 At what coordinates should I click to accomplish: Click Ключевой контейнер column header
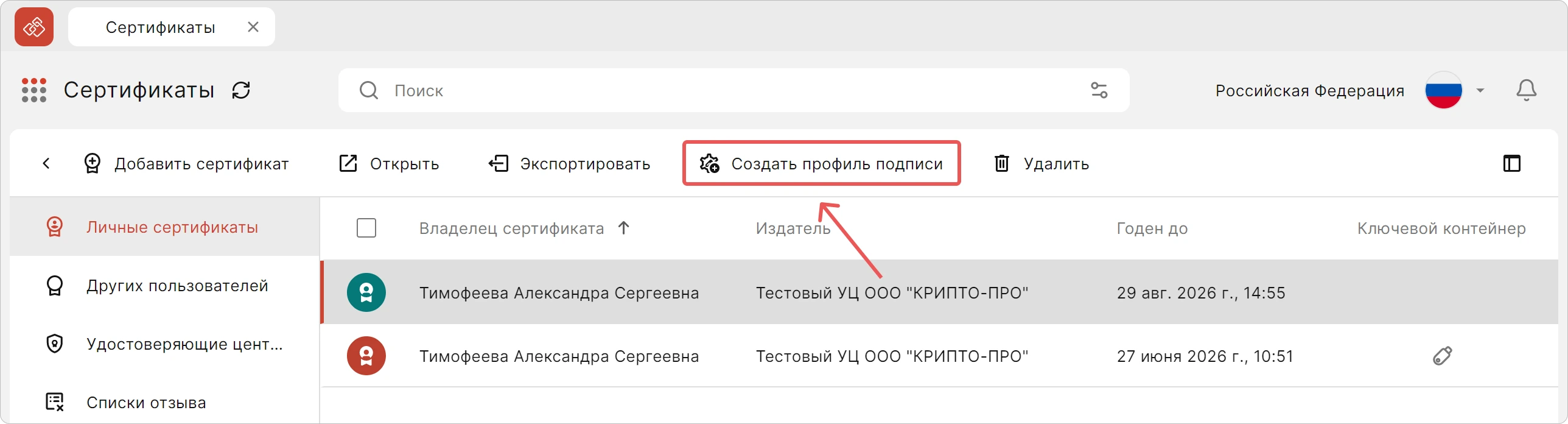pos(1441,228)
